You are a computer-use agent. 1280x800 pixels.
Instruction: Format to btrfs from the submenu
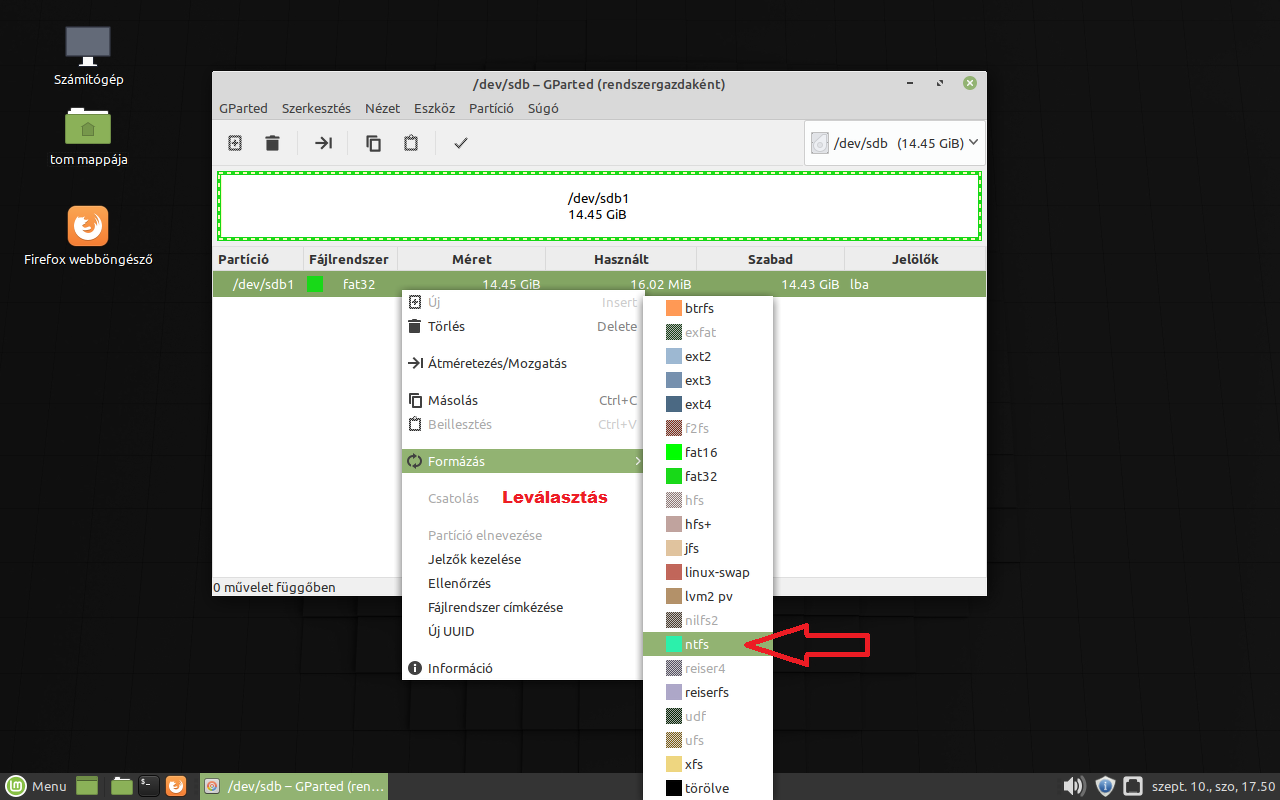click(708, 308)
